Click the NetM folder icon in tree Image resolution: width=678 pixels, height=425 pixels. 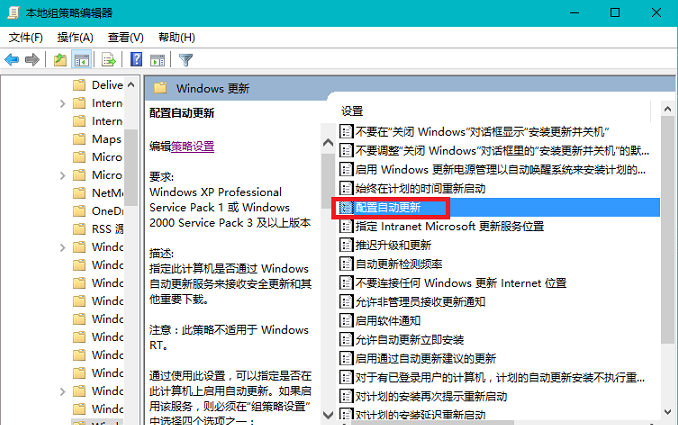[x=79, y=193]
